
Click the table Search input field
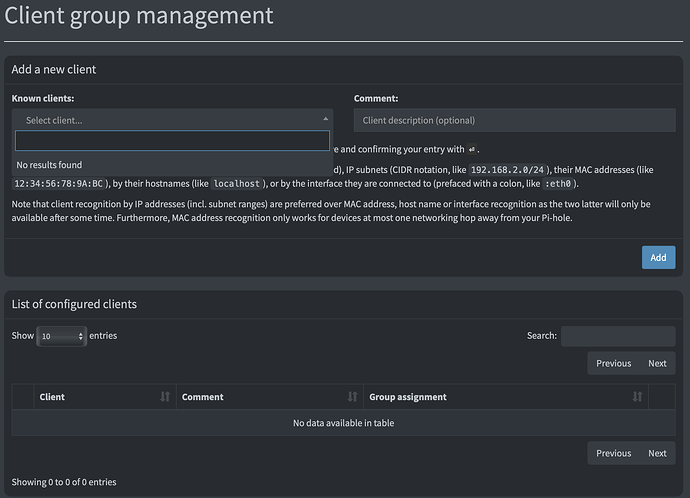617,336
